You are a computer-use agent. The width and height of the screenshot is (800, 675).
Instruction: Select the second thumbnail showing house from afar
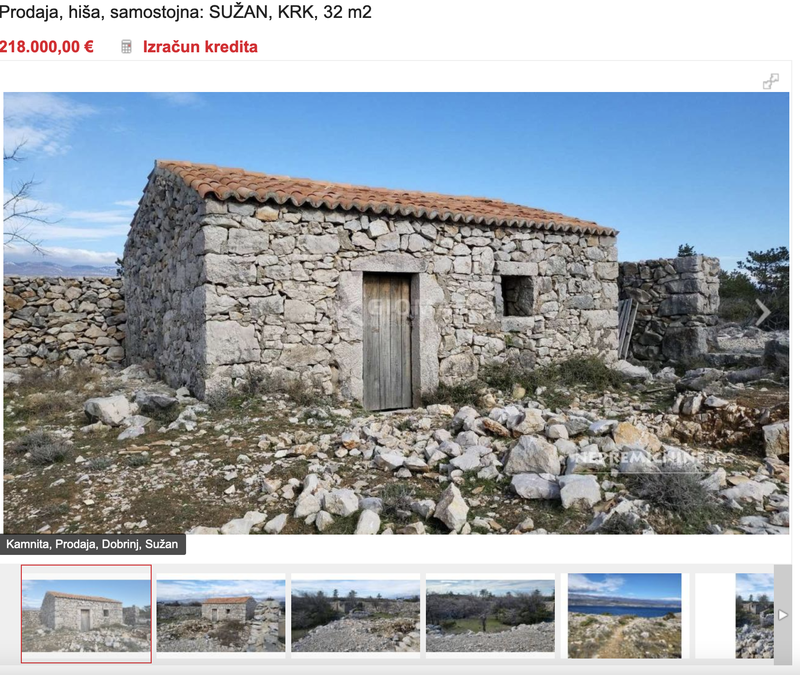pos(221,616)
